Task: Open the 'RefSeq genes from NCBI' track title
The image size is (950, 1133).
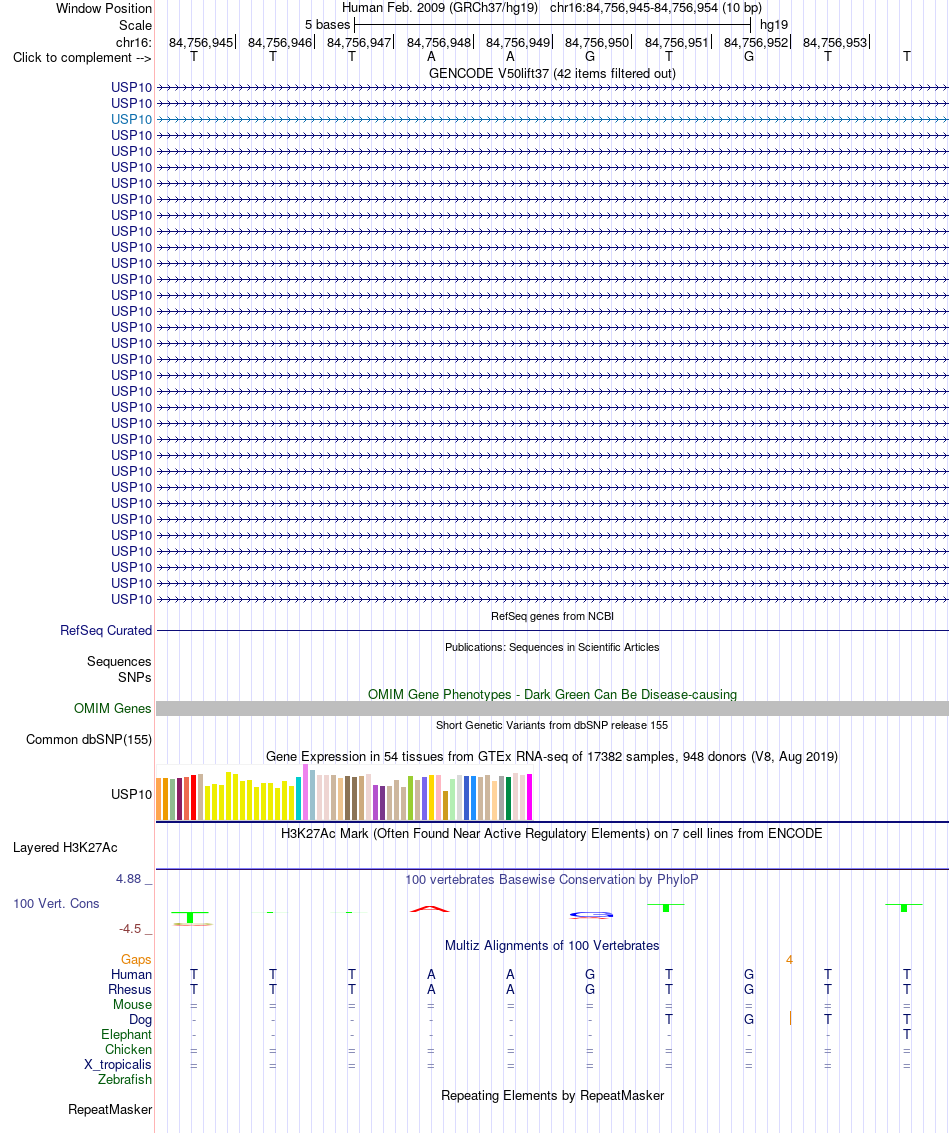Action: pyautogui.click(x=553, y=616)
